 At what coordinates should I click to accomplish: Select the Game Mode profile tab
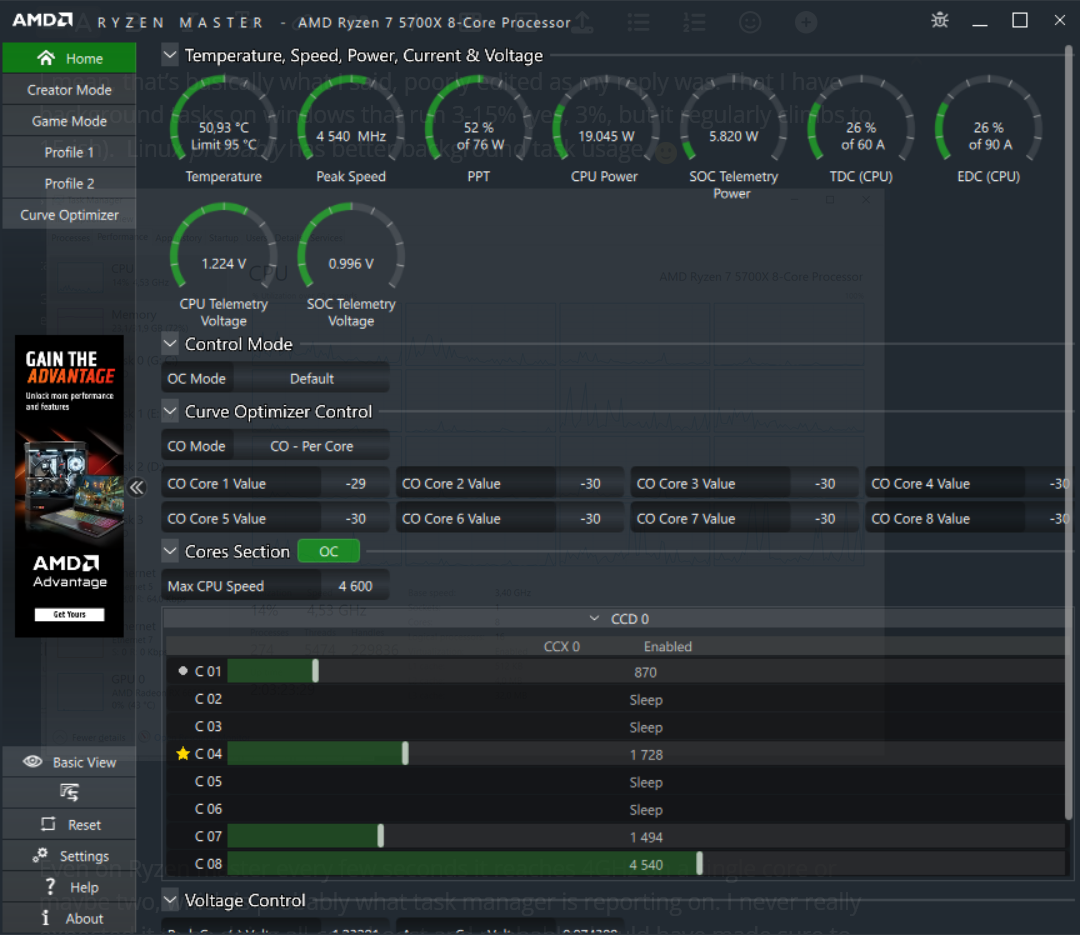[69, 121]
